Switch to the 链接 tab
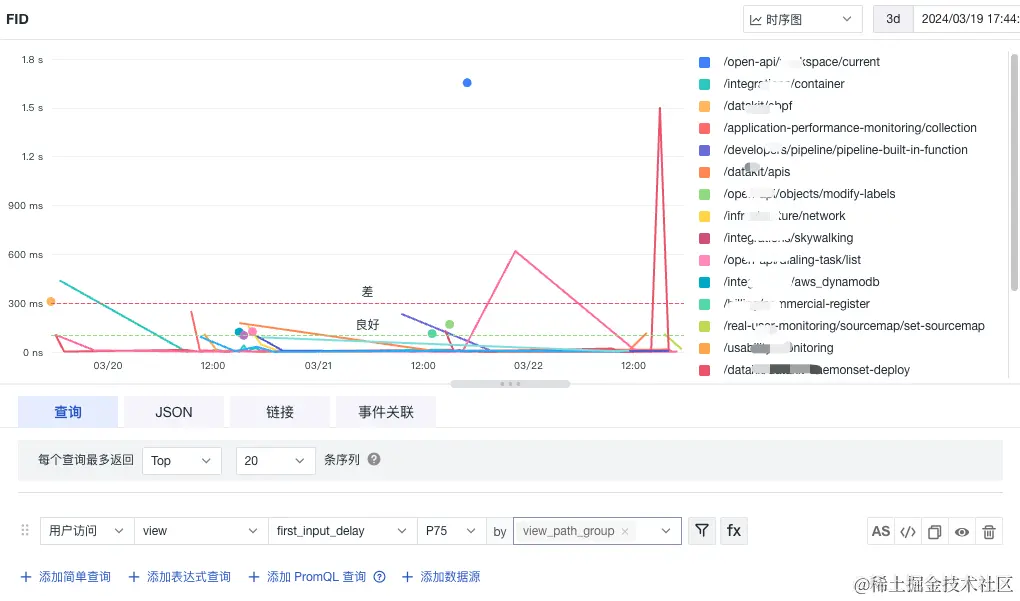 [280, 412]
